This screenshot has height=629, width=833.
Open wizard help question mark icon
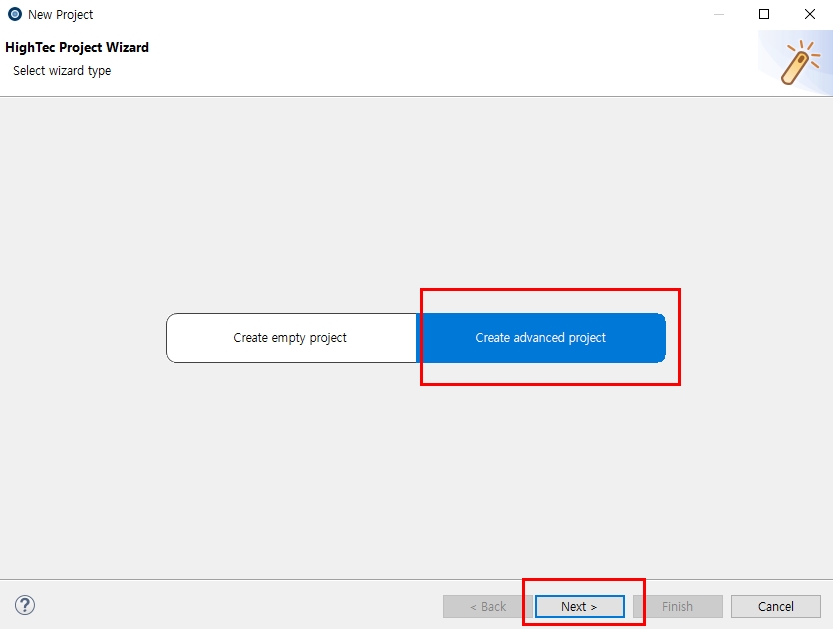25,605
